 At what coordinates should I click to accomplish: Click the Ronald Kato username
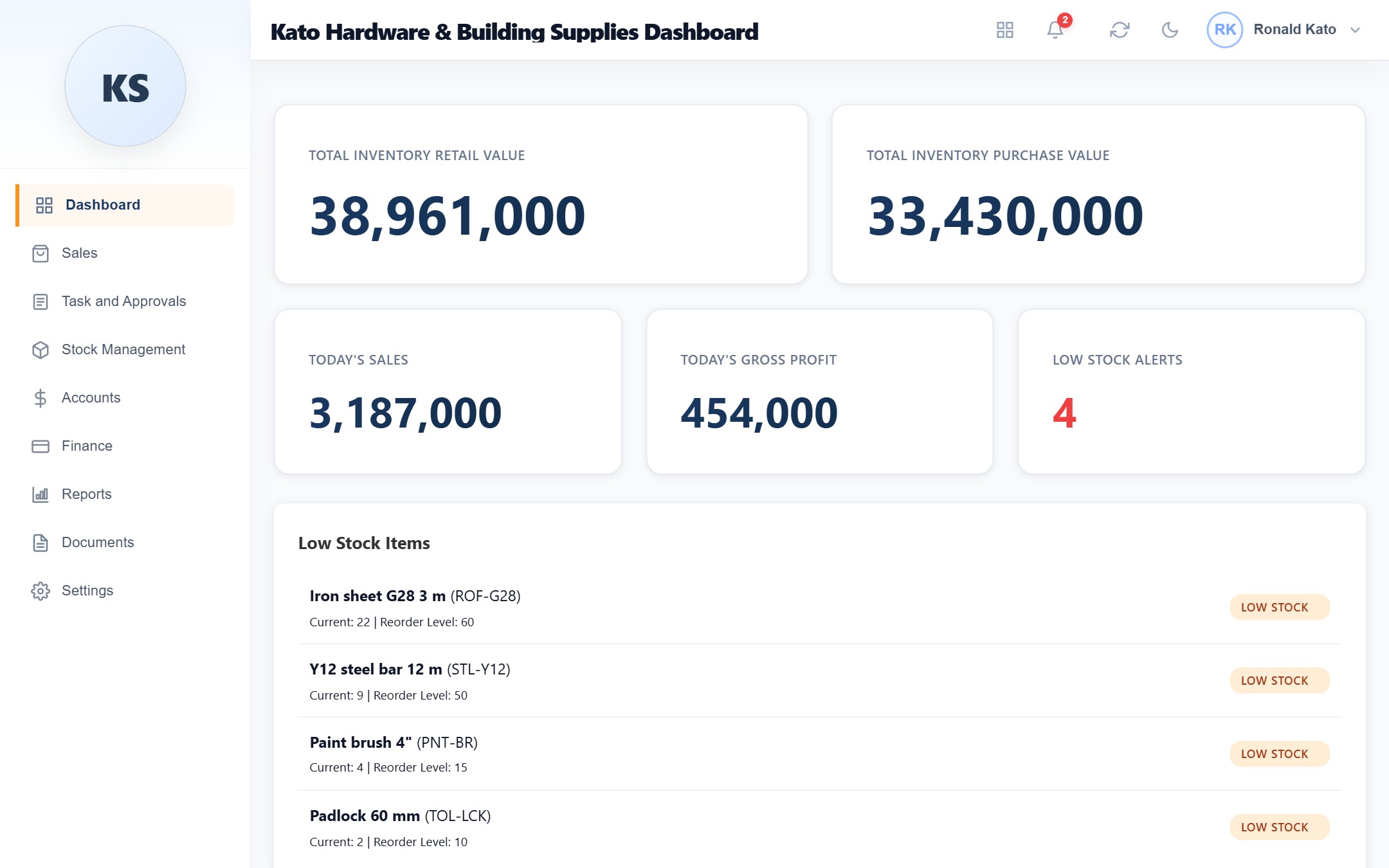tap(1294, 30)
